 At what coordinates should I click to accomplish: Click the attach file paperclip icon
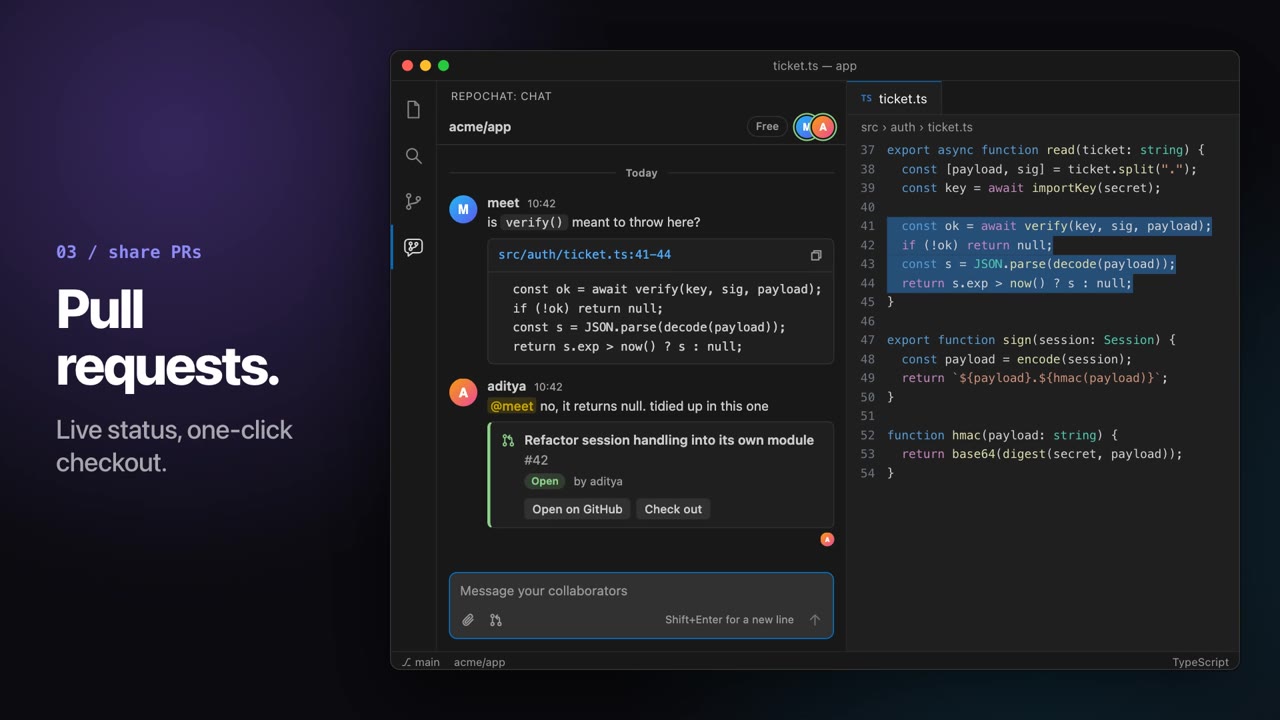pyautogui.click(x=468, y=620)
